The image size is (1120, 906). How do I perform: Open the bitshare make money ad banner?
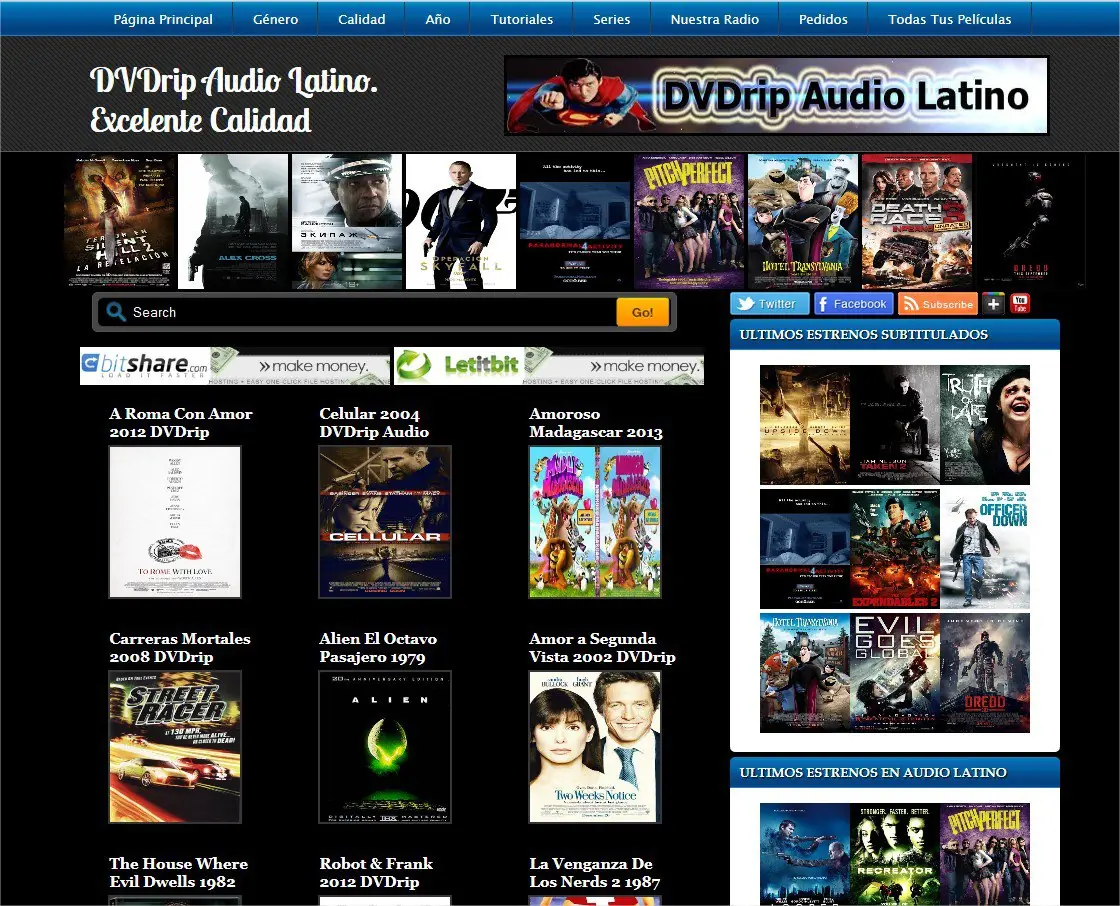(235, 366)
